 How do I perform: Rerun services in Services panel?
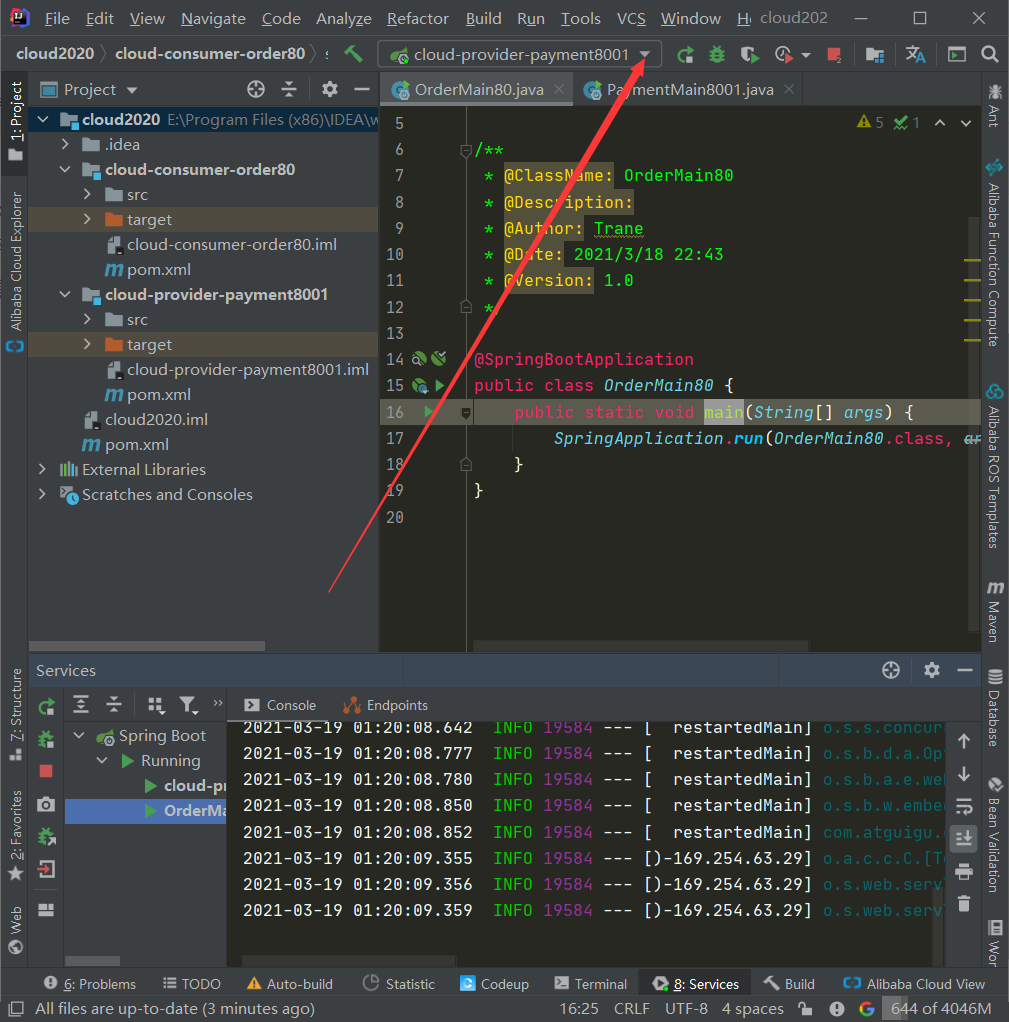(46, 707)
